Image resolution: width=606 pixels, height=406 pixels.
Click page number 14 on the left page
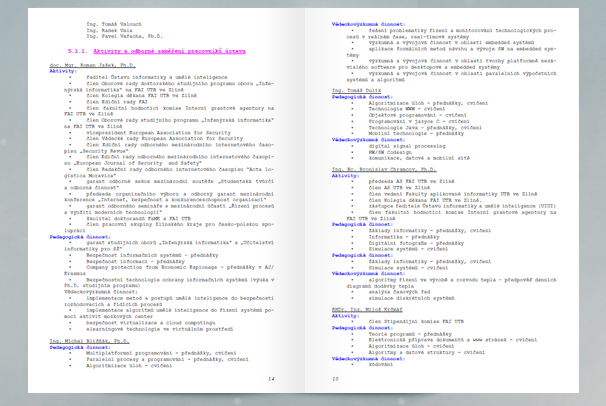[x=271, y=379]
